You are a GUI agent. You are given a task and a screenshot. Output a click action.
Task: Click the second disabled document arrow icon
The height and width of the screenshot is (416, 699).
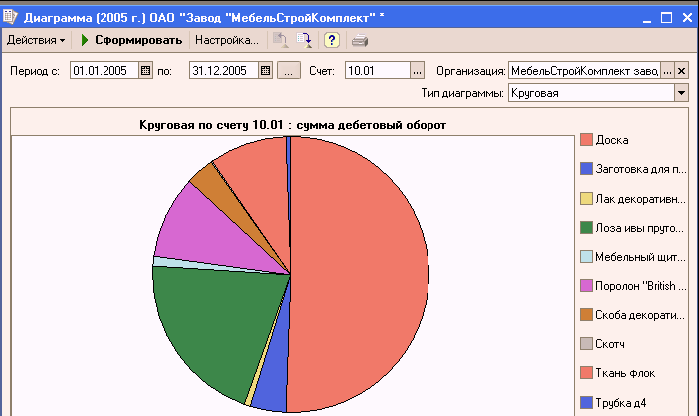(305, 40)
